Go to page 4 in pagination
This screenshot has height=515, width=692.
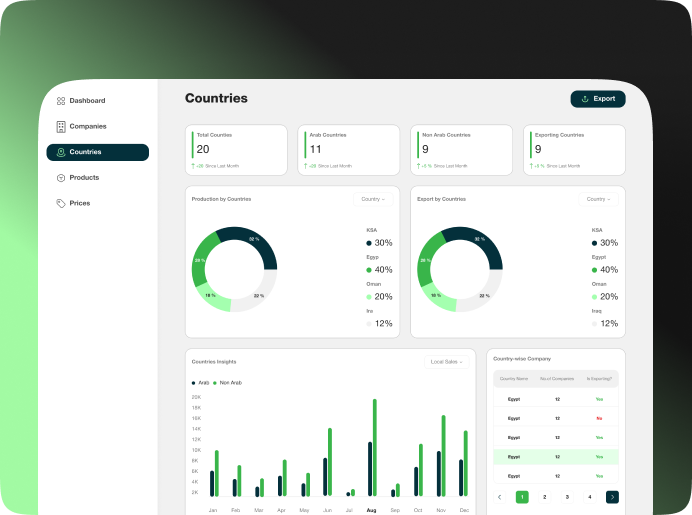pyautogui.click(x=590, y=497)
